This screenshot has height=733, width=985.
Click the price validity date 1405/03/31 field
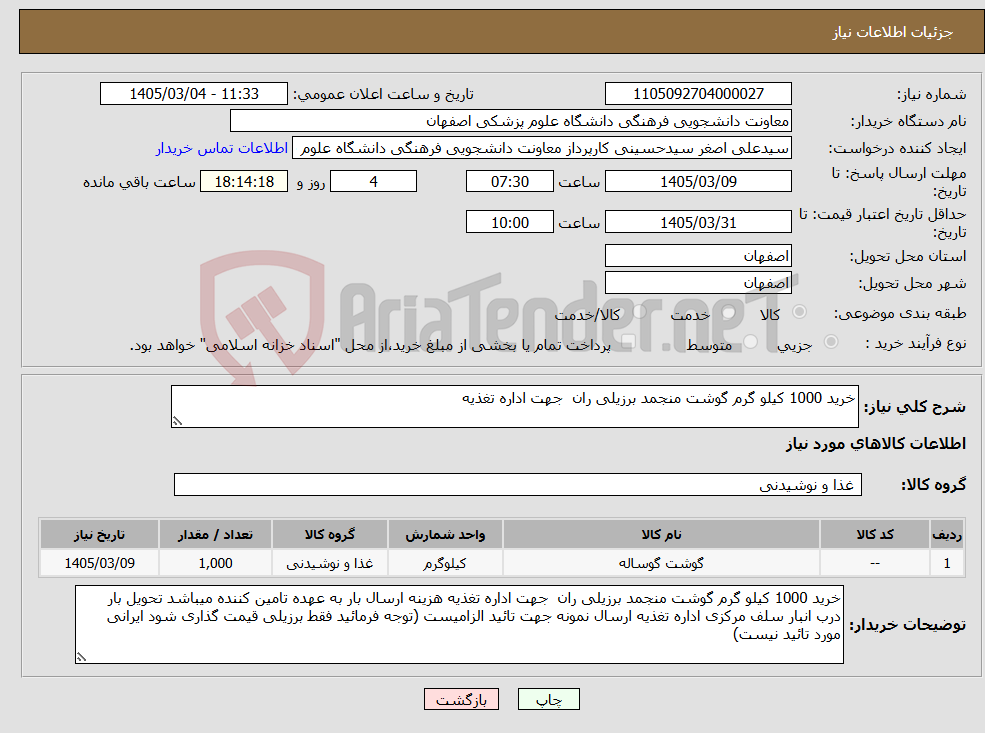pyautogui.click(x=698, y=222)
